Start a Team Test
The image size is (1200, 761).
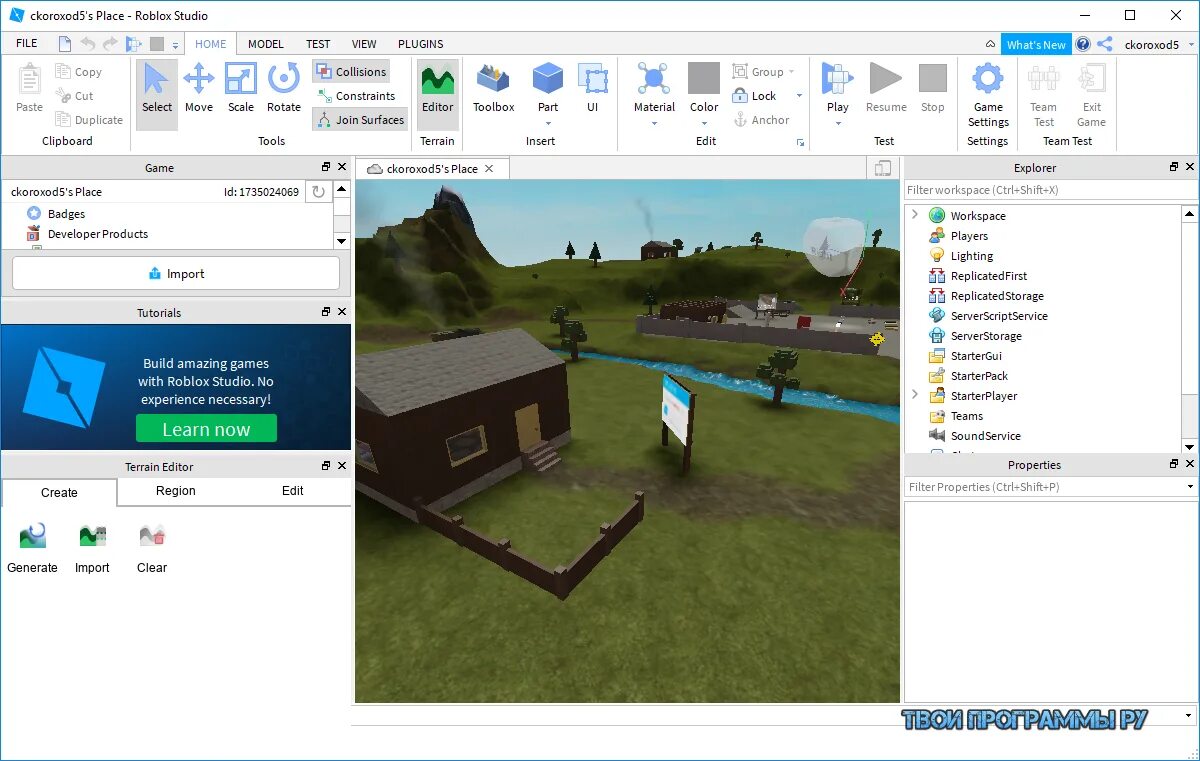pos(1043,95)
